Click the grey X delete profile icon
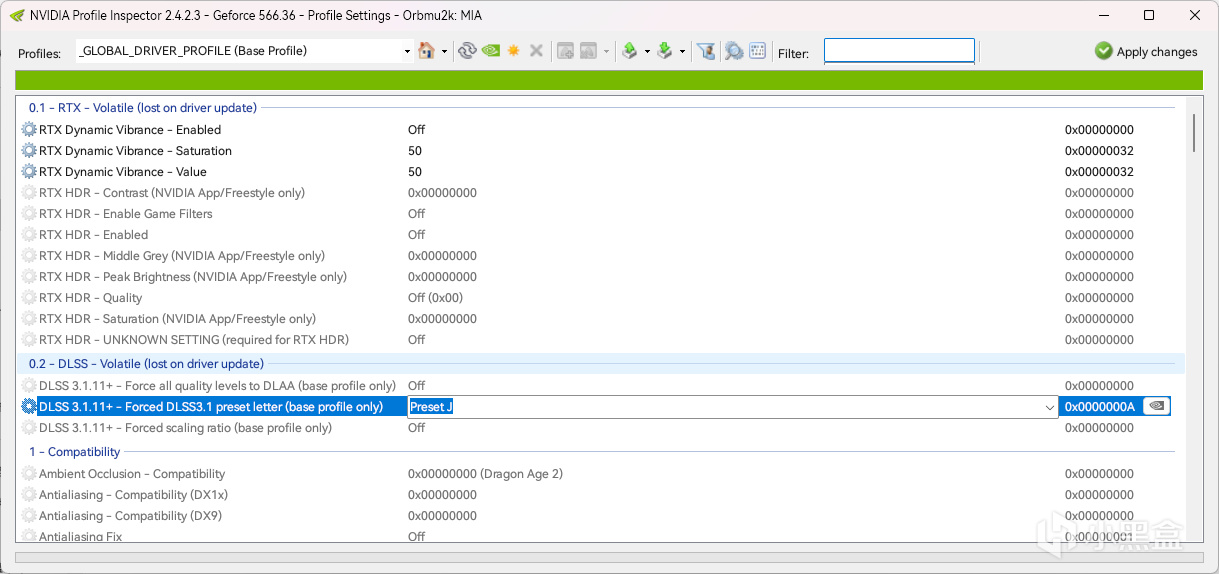The width and height of the screenshot is (1219, 574). click(x=536, y=51)
